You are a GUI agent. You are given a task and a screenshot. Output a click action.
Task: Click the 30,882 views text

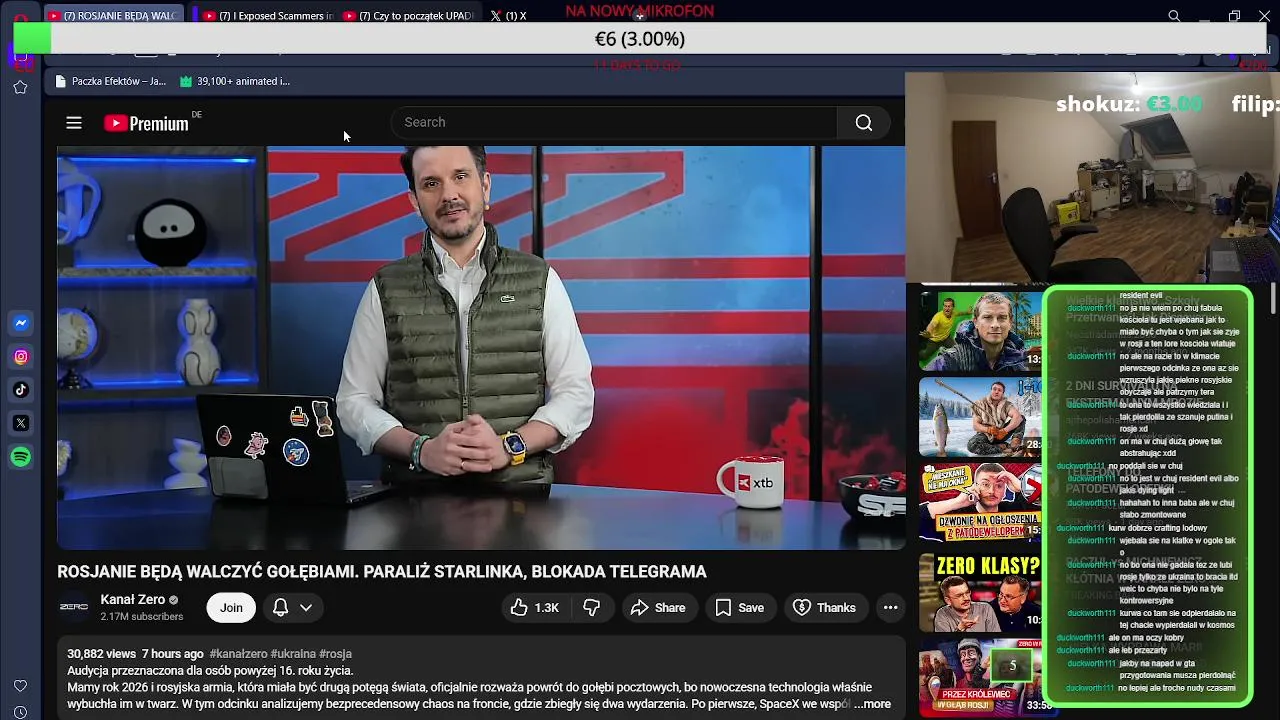click(101, 654)
